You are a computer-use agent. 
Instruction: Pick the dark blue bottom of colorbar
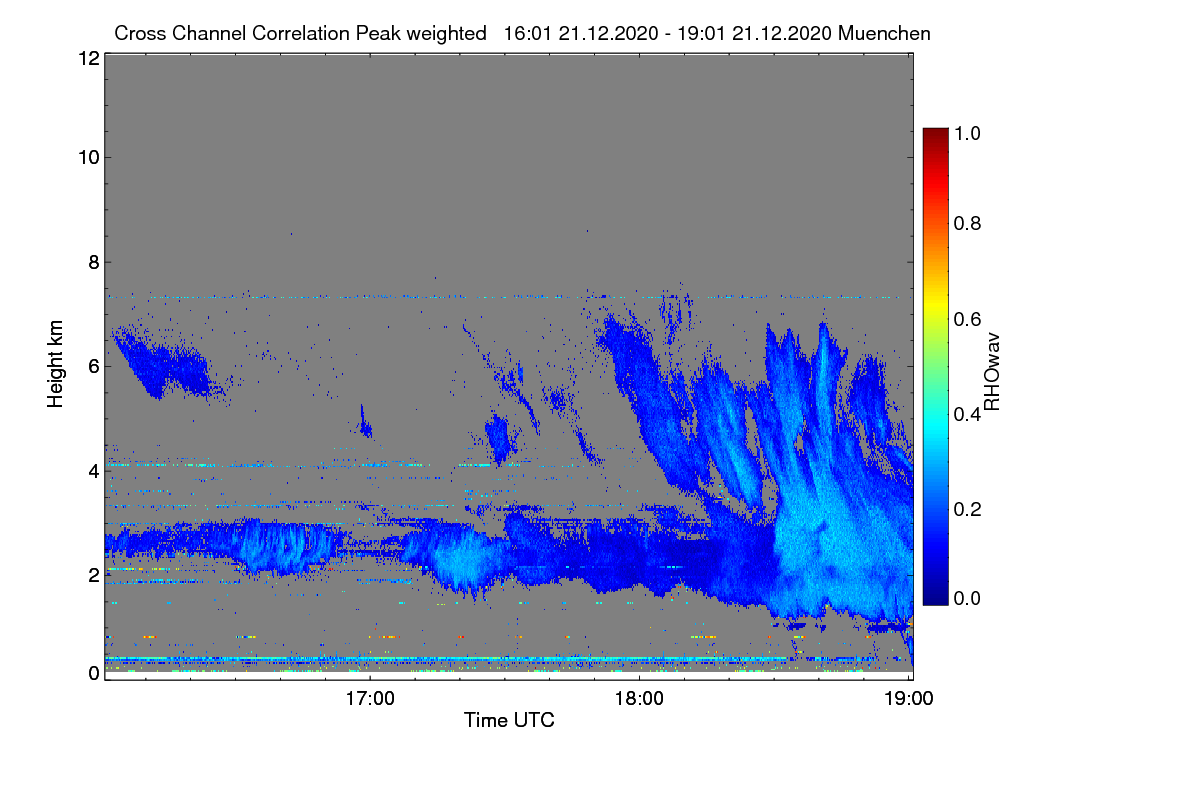click(935, 598)
